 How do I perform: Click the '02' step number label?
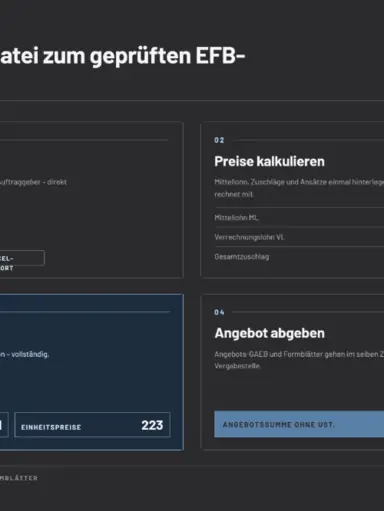[x=219, y=140]
